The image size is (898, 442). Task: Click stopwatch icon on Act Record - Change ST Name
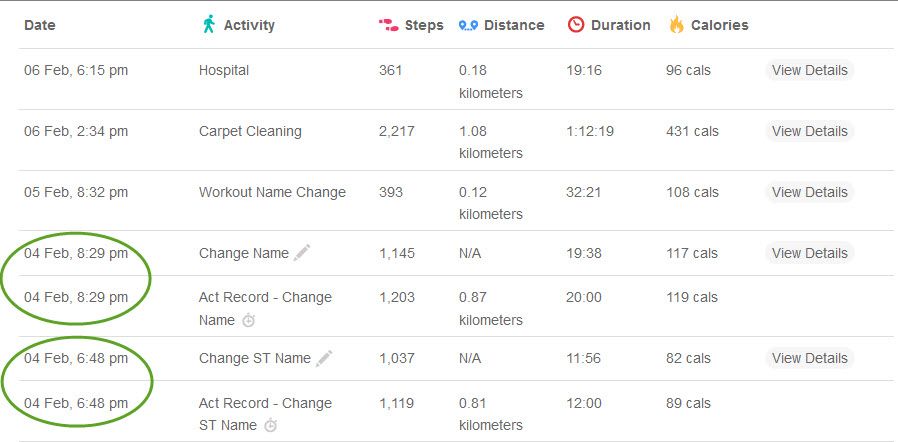pyautogui.click(x=270, y=425)
